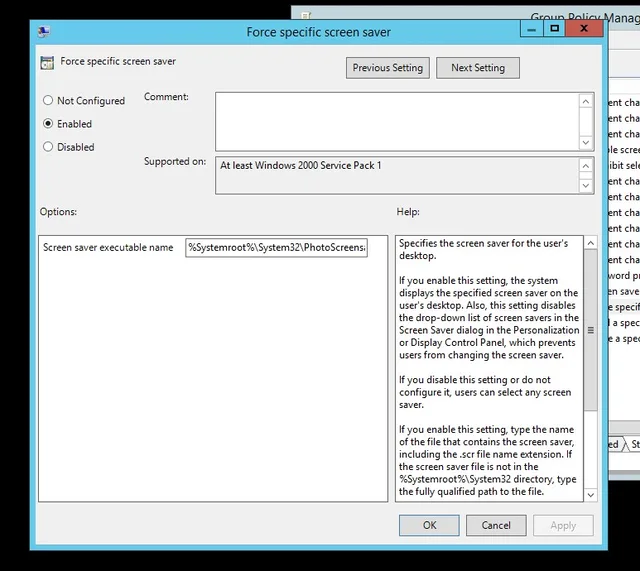This screenshot has height=571, width=640.
Task: Click the Help panel scrollbar thumb
Action: 590,330
